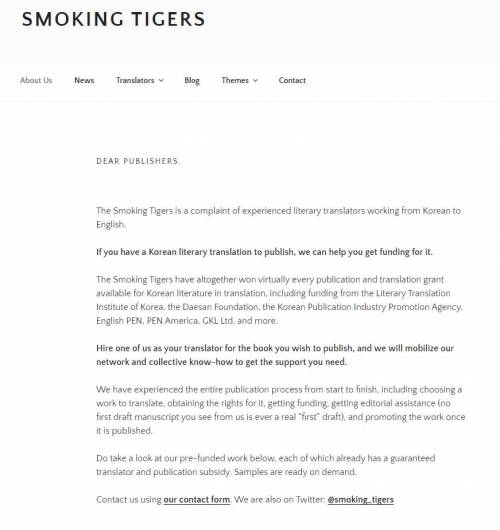500x530 pixels.
Task: Expand the chevron next to Translators
Action: tap(161, 80)
